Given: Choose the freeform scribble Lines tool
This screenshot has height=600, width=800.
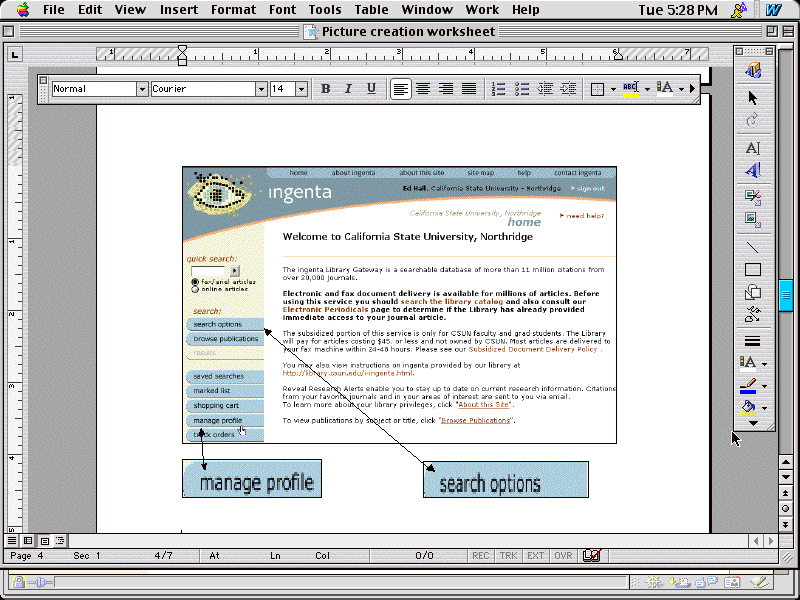Looking at the screenshot, I should [x=753, y=314].
